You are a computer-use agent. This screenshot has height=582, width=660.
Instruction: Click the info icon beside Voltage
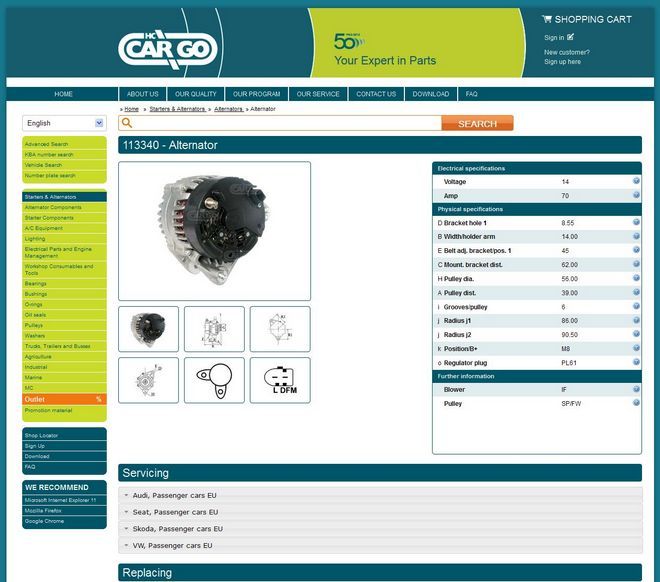636,182
